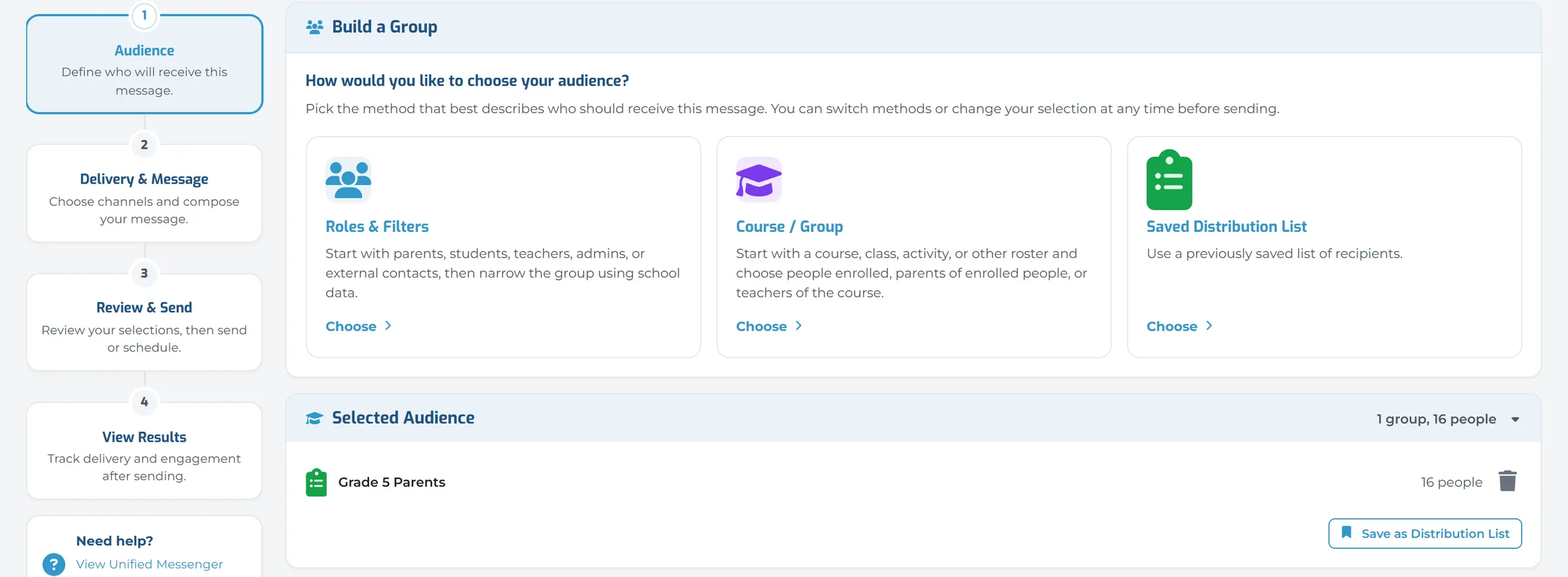Click the Roles & Filters heading
This screenshot has width=1568, height=577.
(x=377, y=227)
